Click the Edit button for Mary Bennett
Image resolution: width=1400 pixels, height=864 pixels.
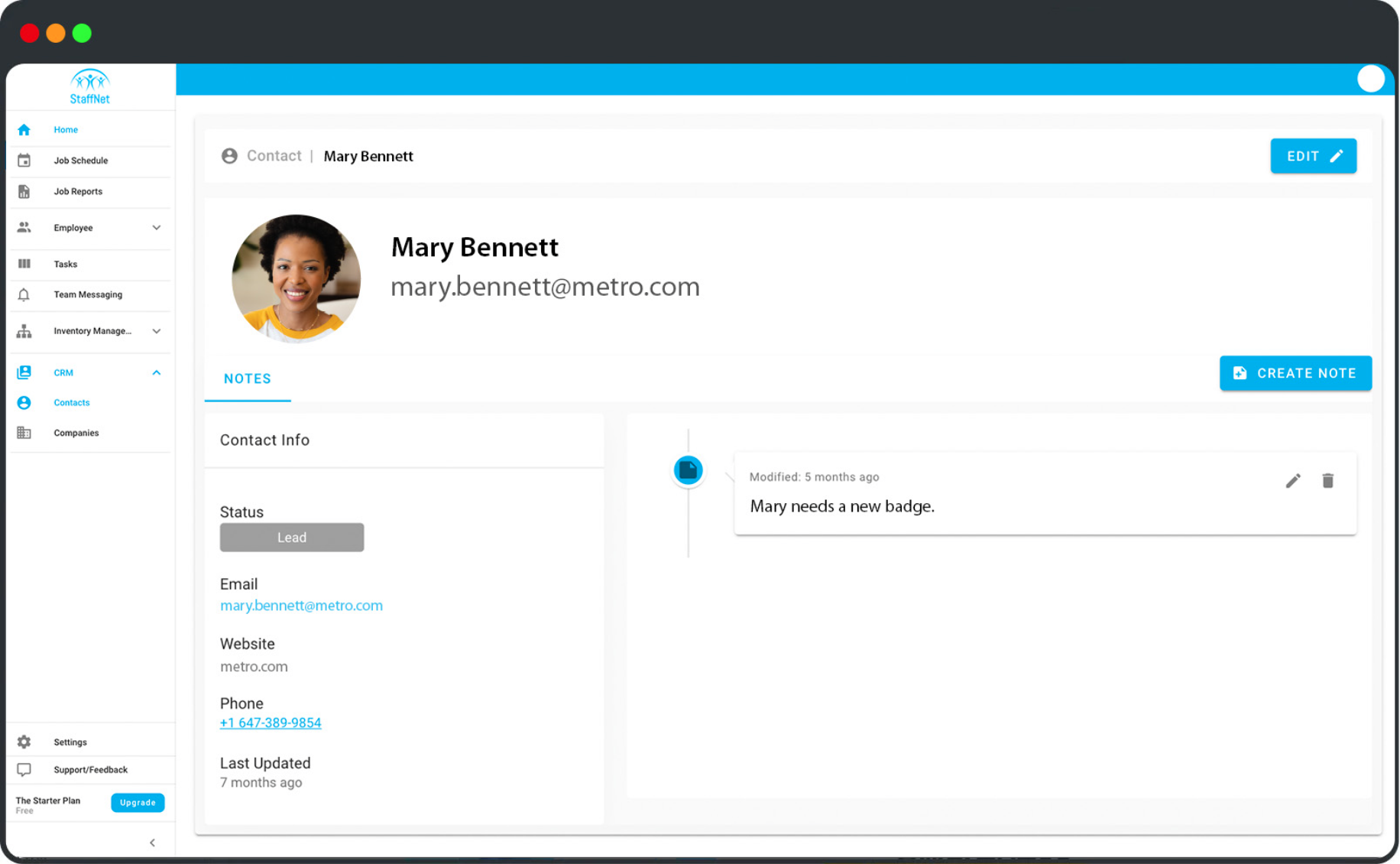click(x=1313, y=155)
